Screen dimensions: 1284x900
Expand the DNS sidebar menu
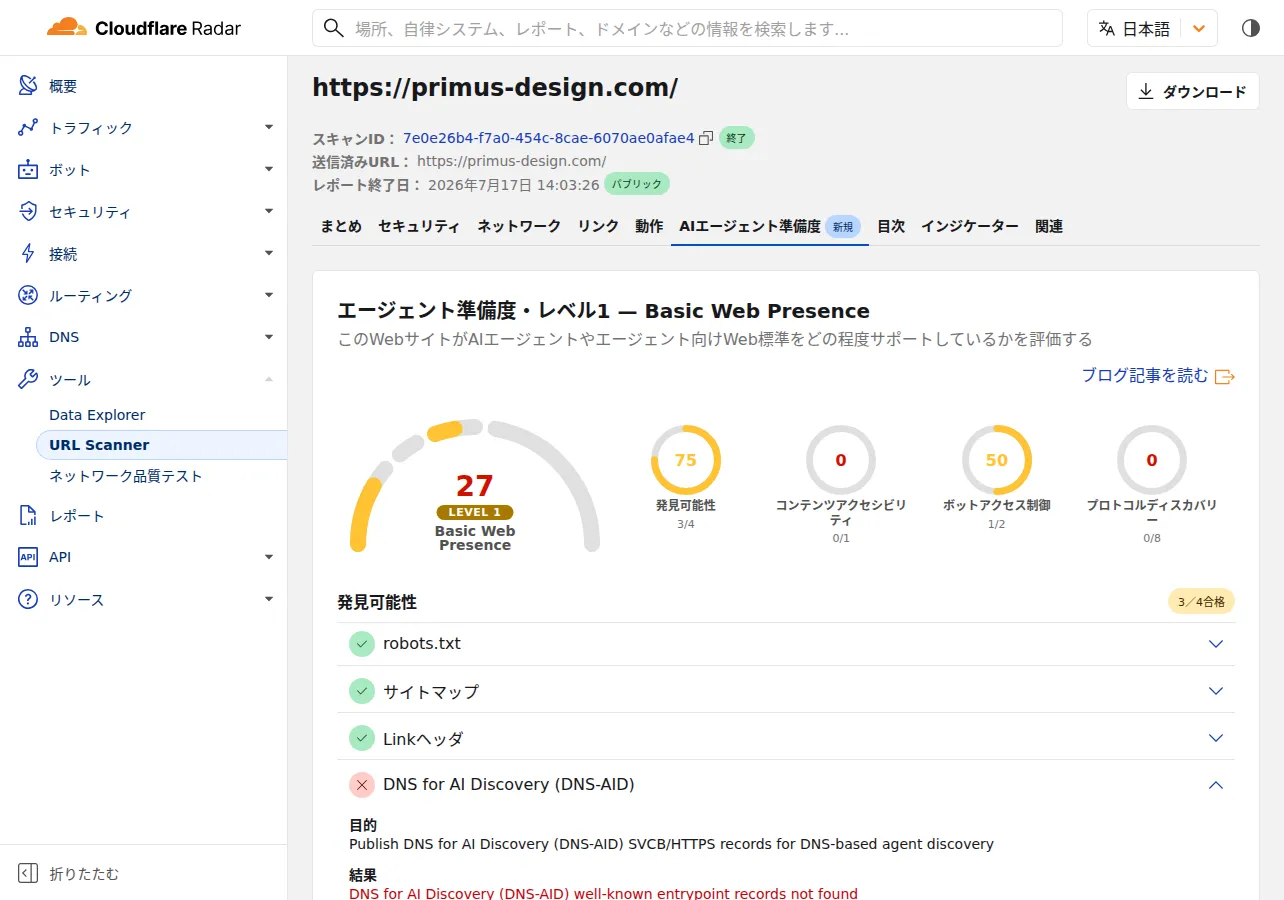tap(269, 337)
